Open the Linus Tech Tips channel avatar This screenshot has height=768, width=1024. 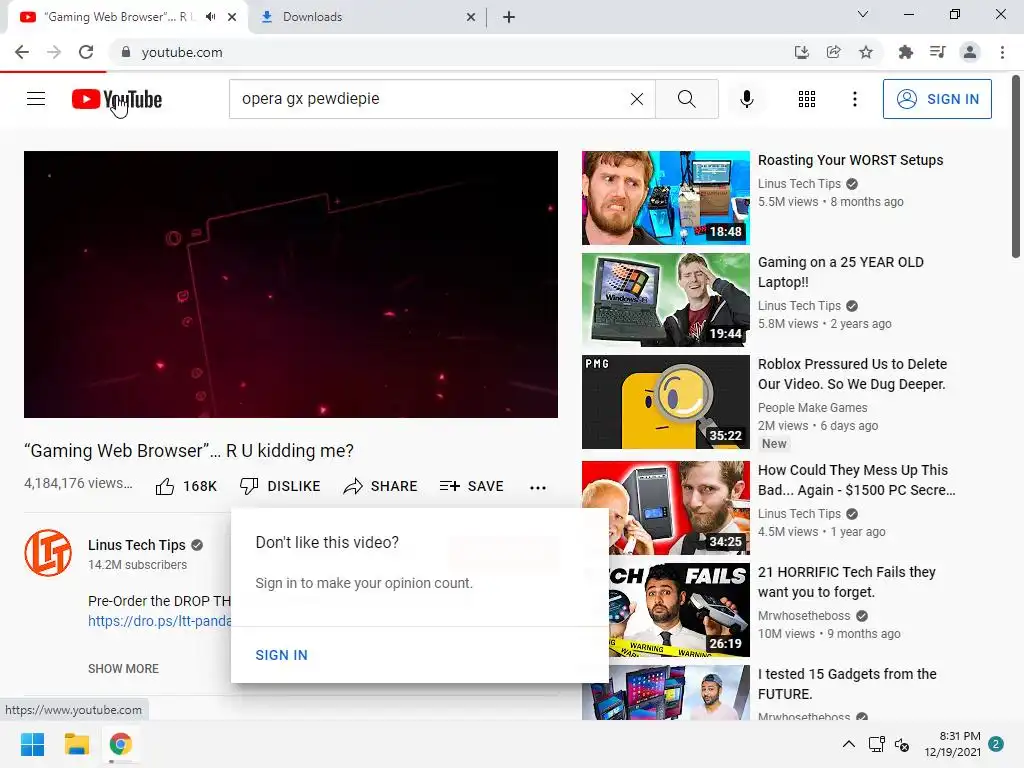point(48,552)
